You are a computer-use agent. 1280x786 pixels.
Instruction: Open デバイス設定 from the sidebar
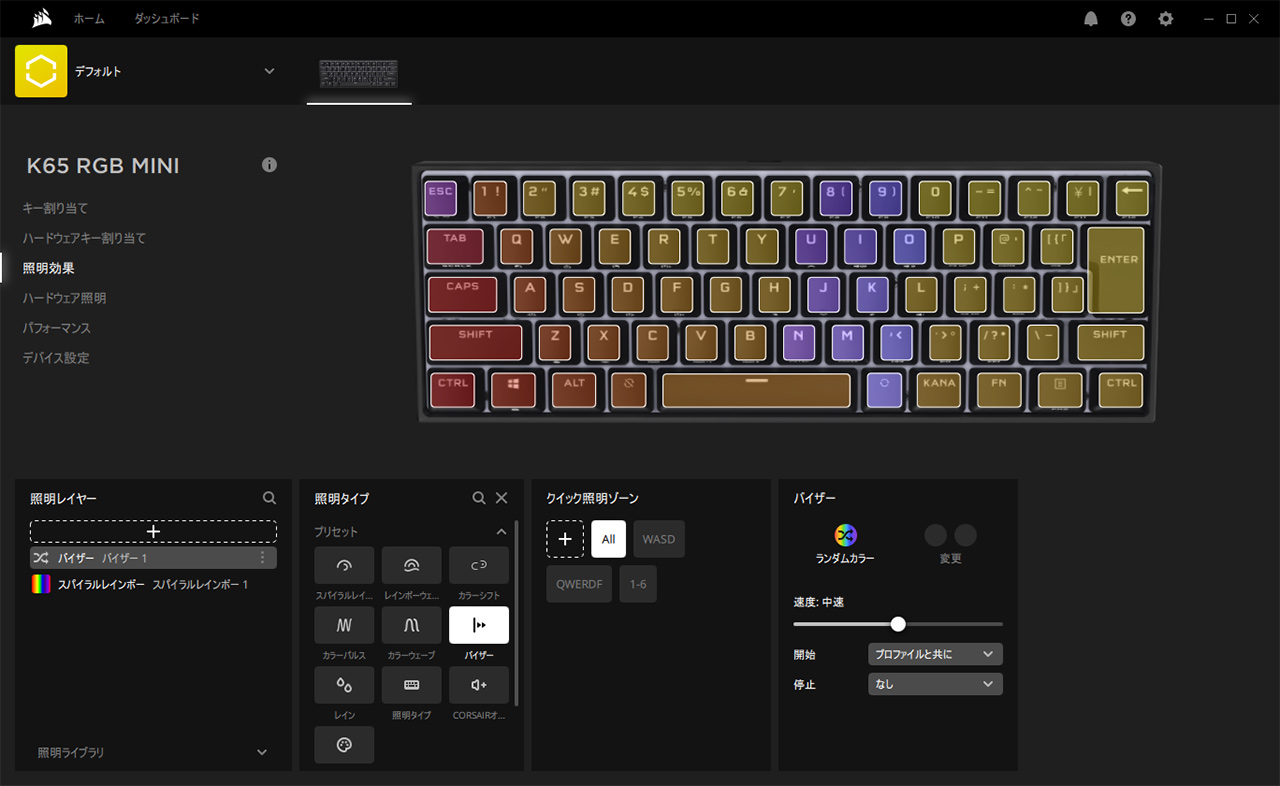click(56, 358)
